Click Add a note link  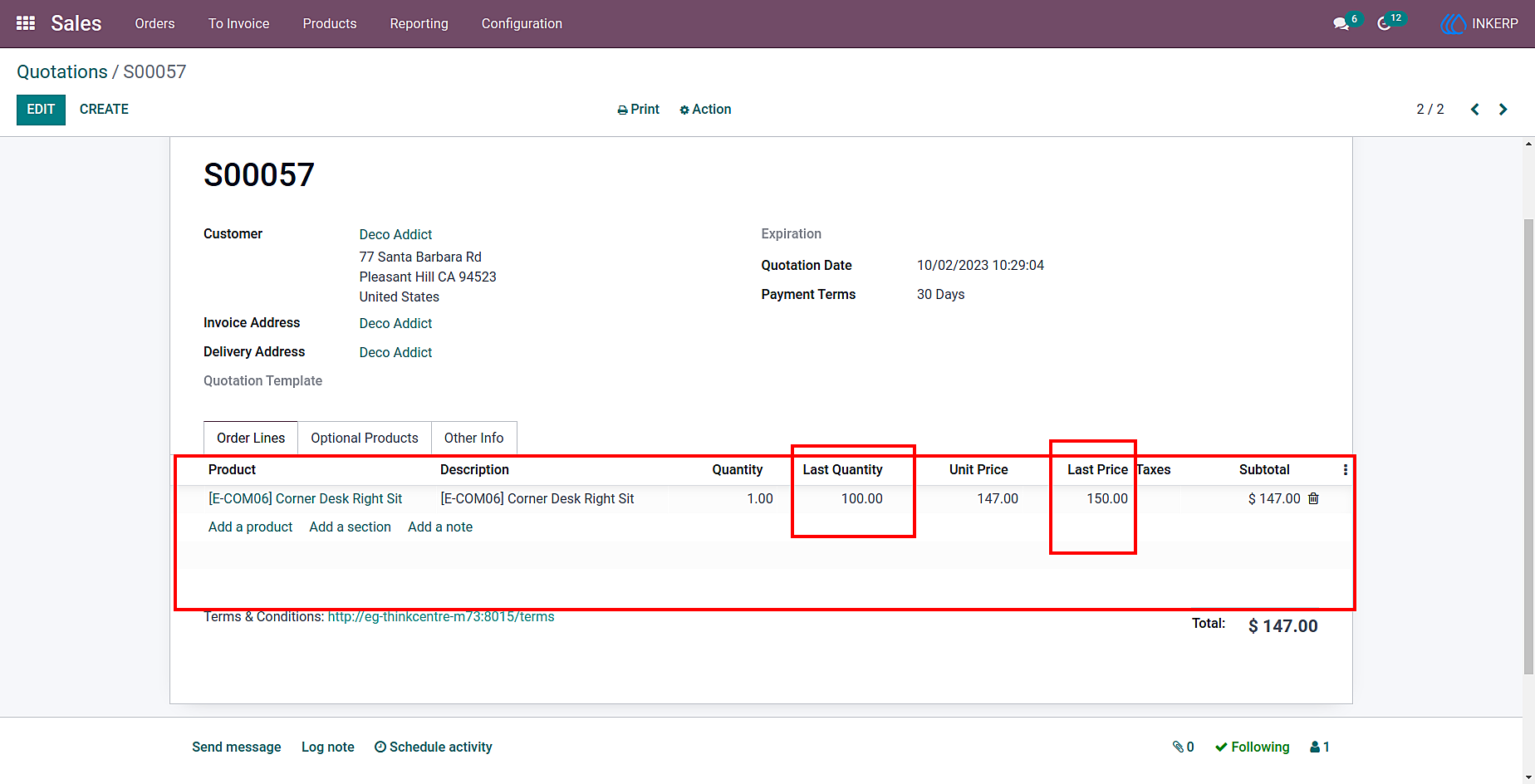(x=440, y=527)
